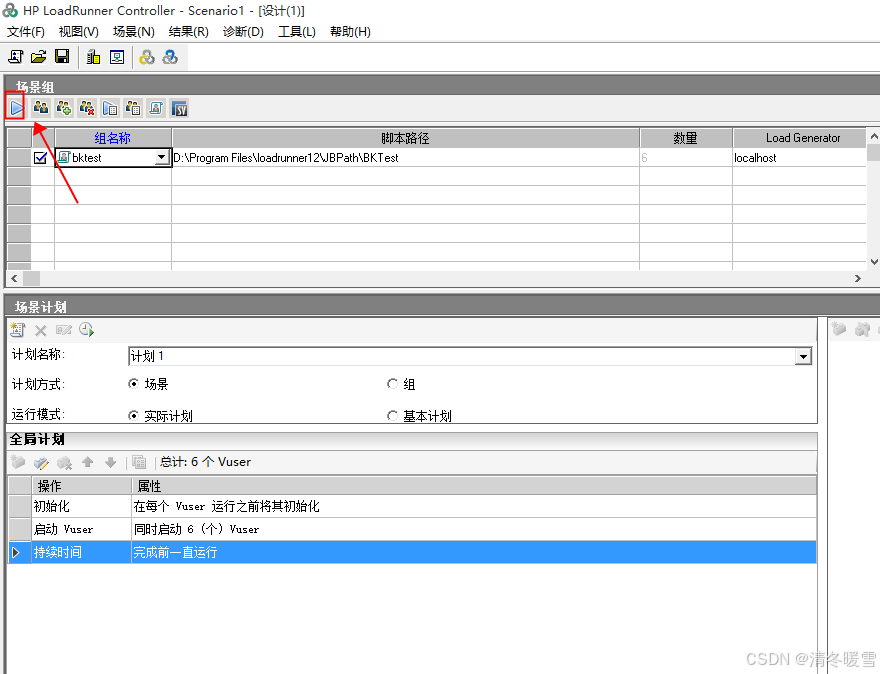Viewport: 880px width, 674px height.
Task: Click the clock Start Time icon
Action: pyautogui.click(x=86, y=329)
